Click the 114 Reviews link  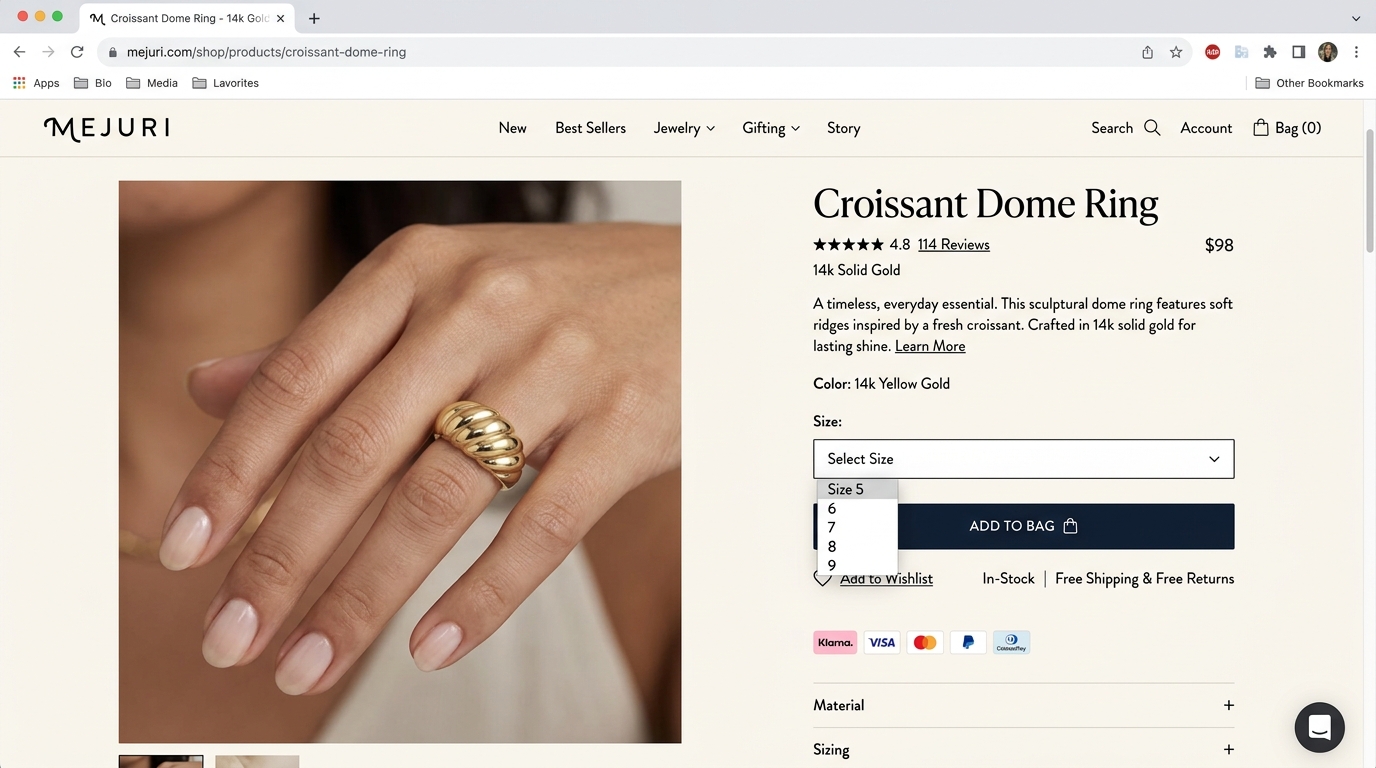tap(953, 244)
